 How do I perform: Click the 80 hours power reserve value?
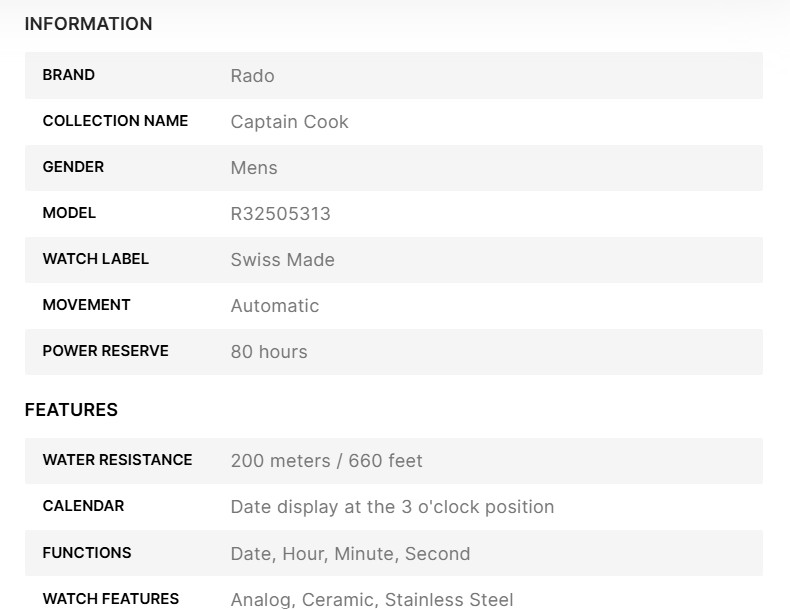coord(268,352)
